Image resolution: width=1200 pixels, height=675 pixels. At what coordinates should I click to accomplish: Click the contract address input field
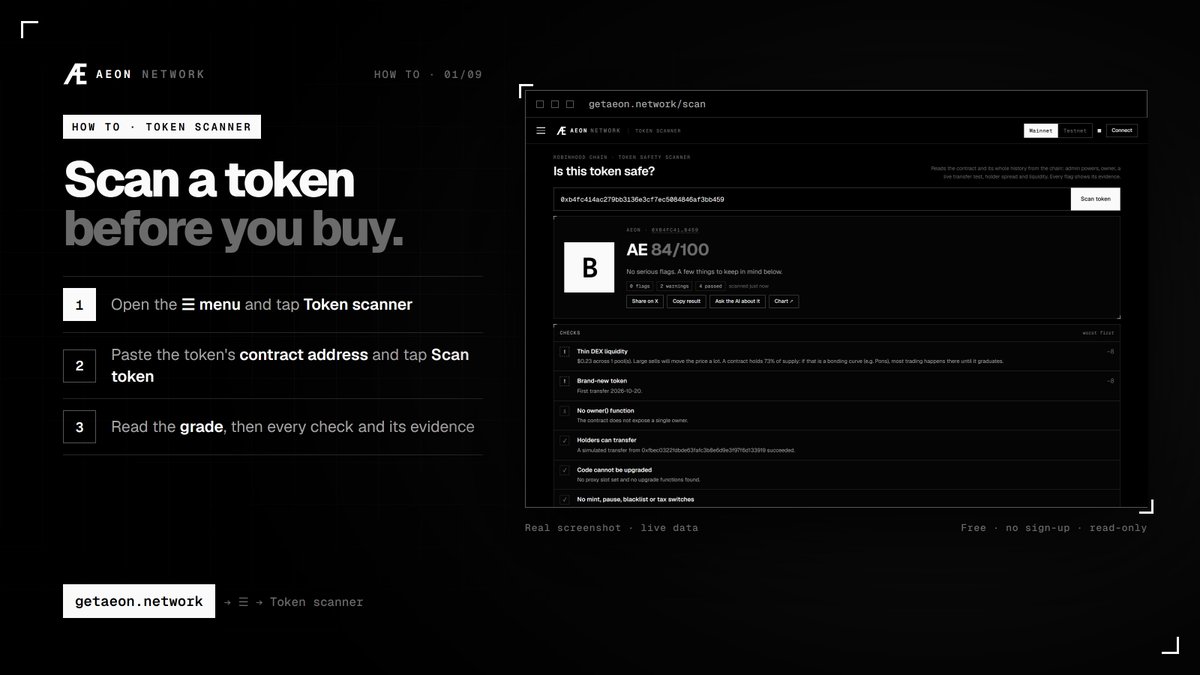point(812,199)
